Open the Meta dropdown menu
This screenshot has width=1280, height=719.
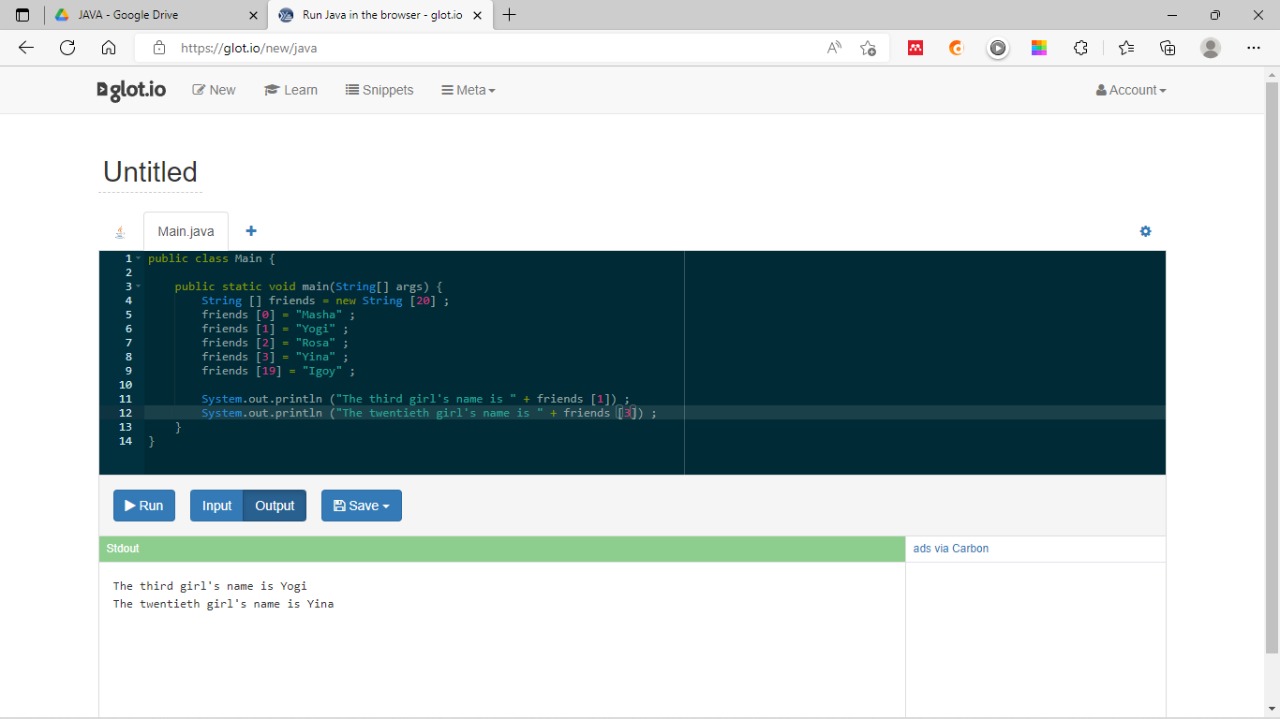468,90
